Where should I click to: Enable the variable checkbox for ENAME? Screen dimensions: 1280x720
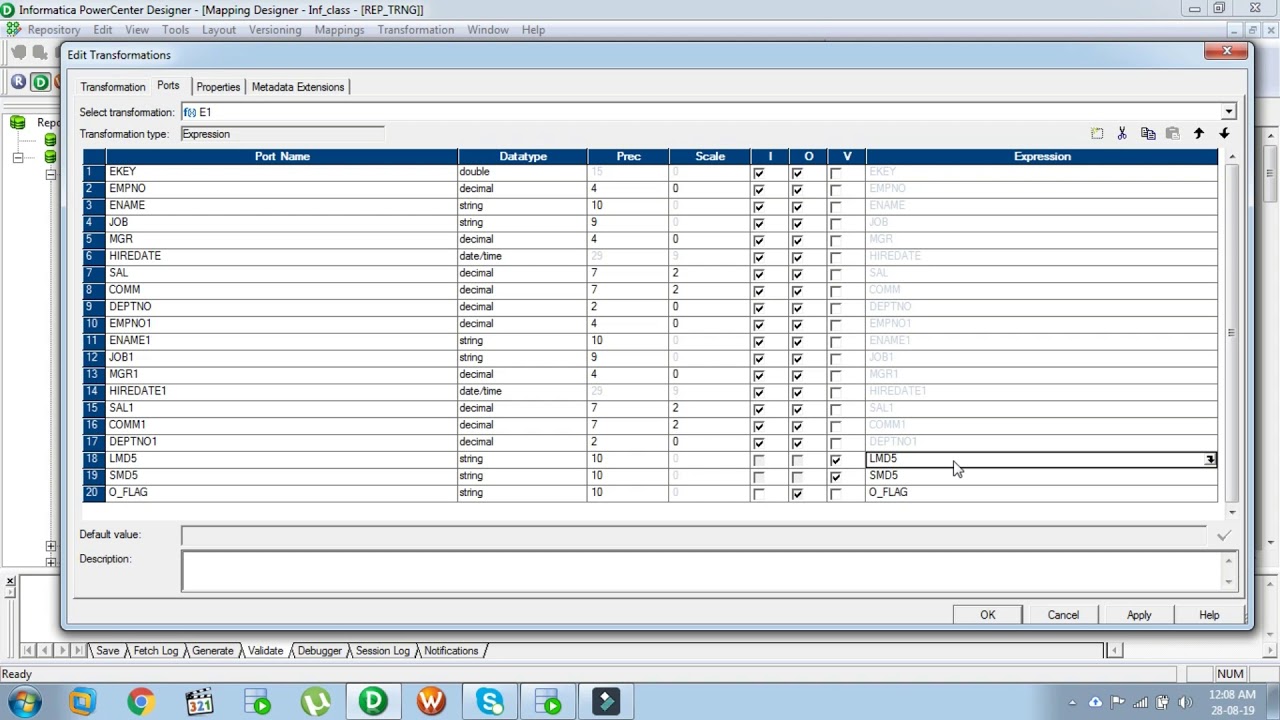(836, 207)
